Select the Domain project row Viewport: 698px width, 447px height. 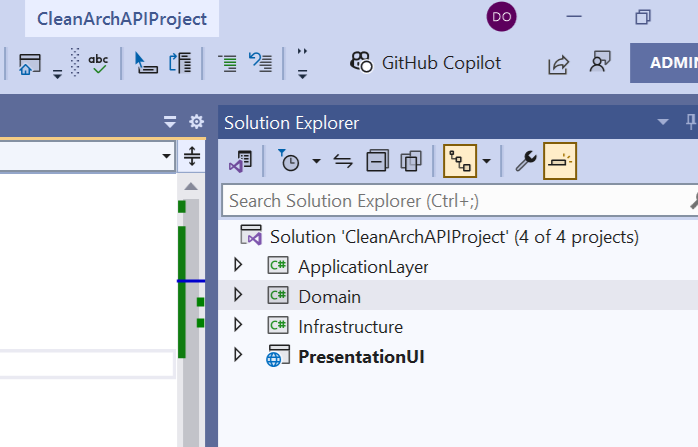(x=458, y=295)
